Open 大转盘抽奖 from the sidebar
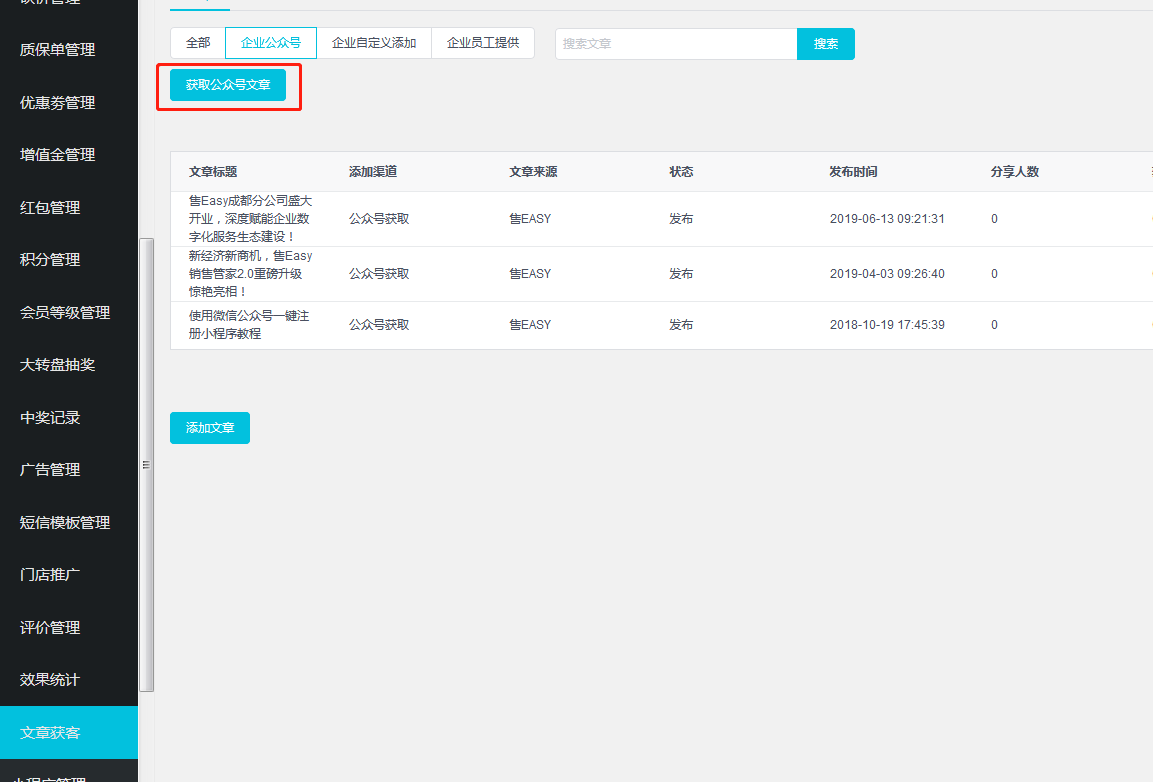 coord(58,365)
